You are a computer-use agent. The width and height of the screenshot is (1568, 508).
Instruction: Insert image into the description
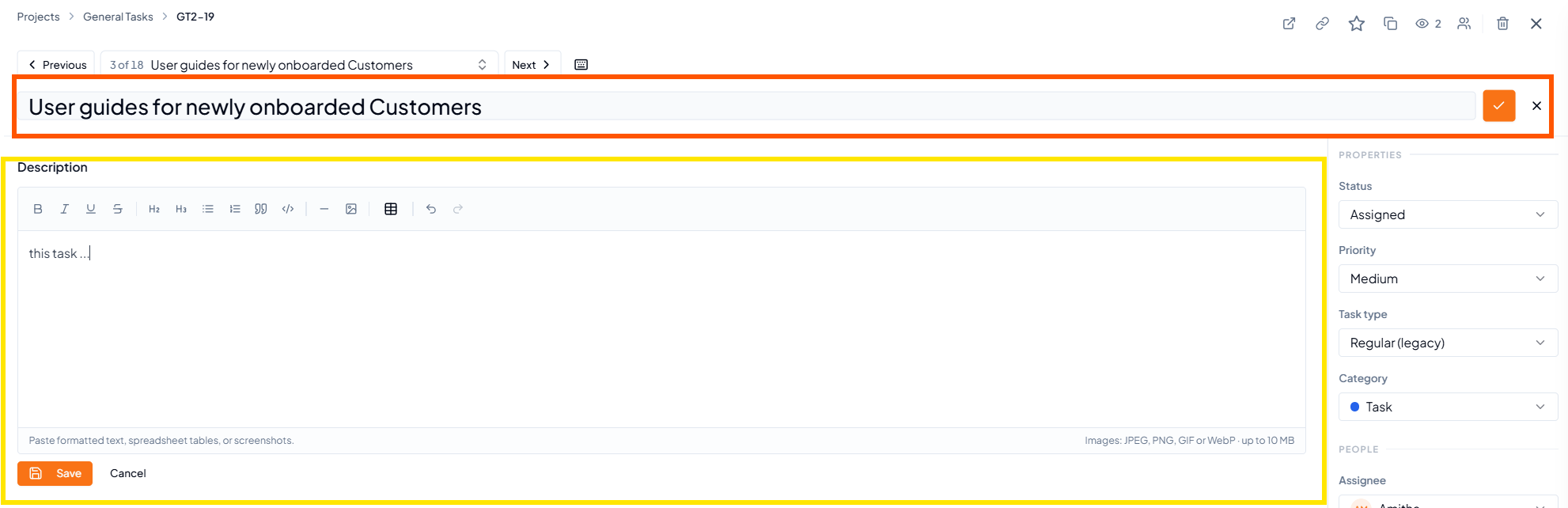tap(351, 209)
